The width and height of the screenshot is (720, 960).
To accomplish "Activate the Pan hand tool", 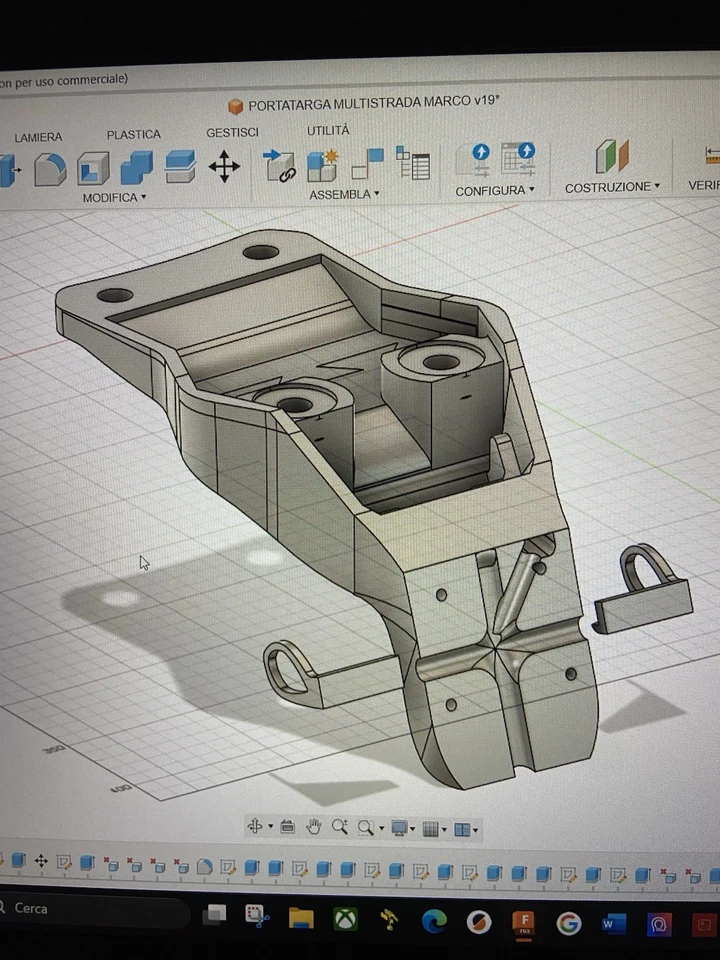I will 313,827.
